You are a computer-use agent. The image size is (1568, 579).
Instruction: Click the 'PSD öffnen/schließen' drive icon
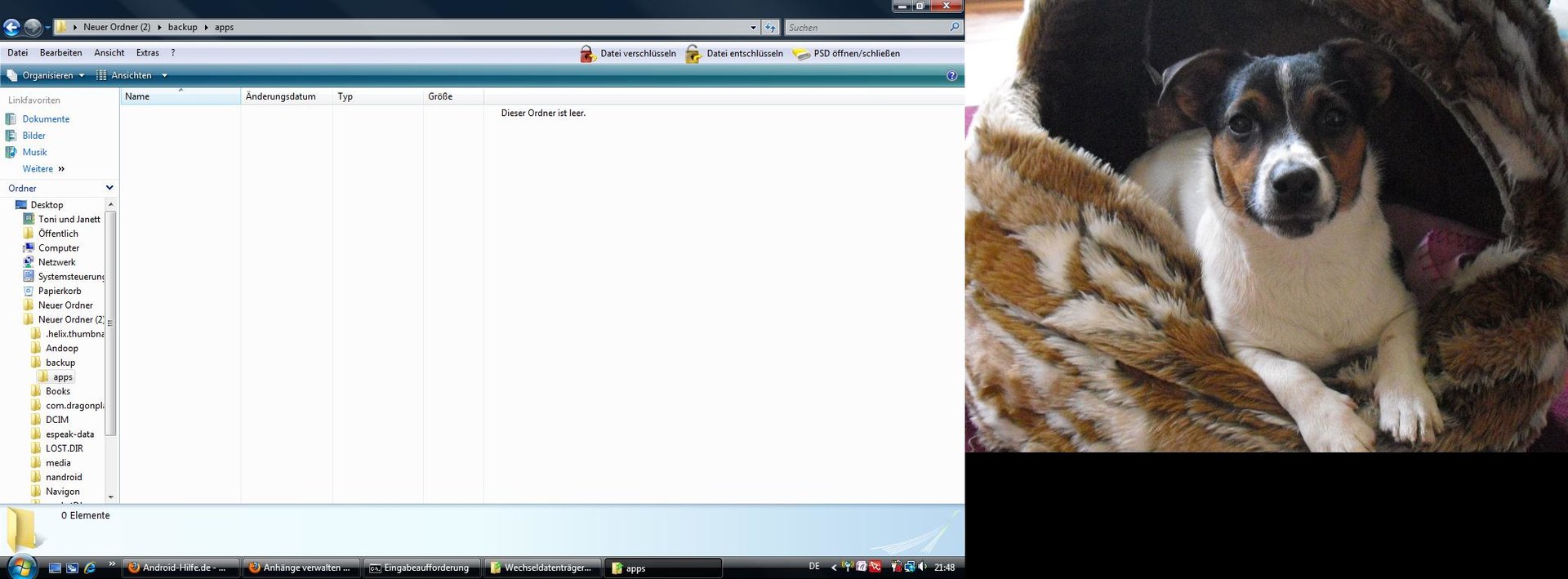[801, 54]
